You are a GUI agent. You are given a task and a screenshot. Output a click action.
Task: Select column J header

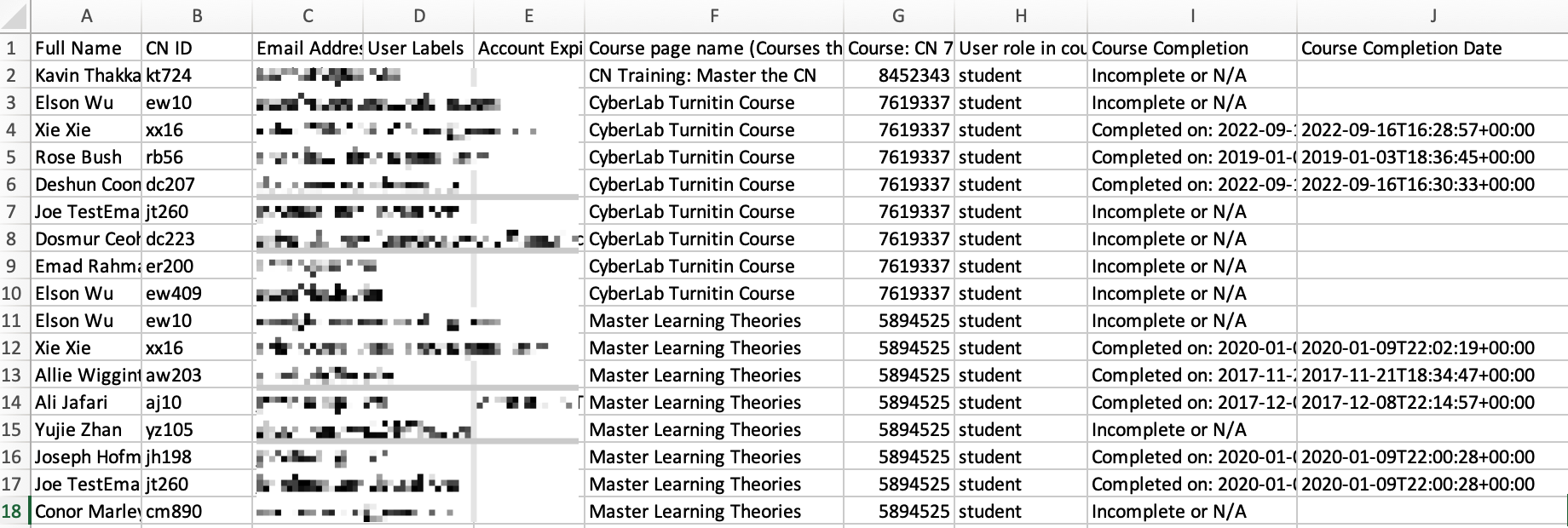[1433, 16]
